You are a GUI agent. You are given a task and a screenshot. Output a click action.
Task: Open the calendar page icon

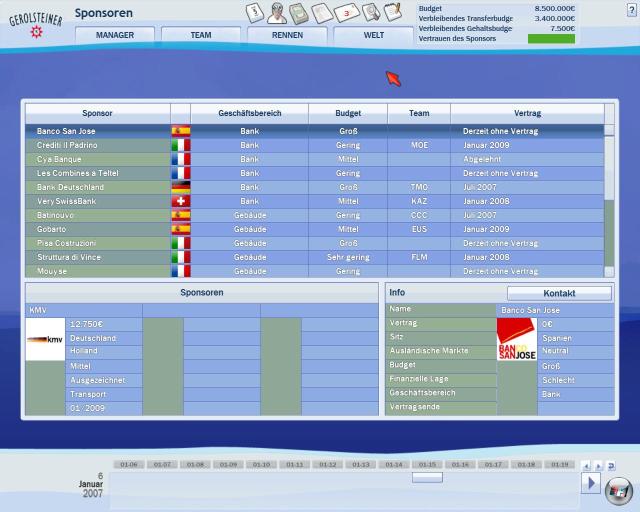254,13
